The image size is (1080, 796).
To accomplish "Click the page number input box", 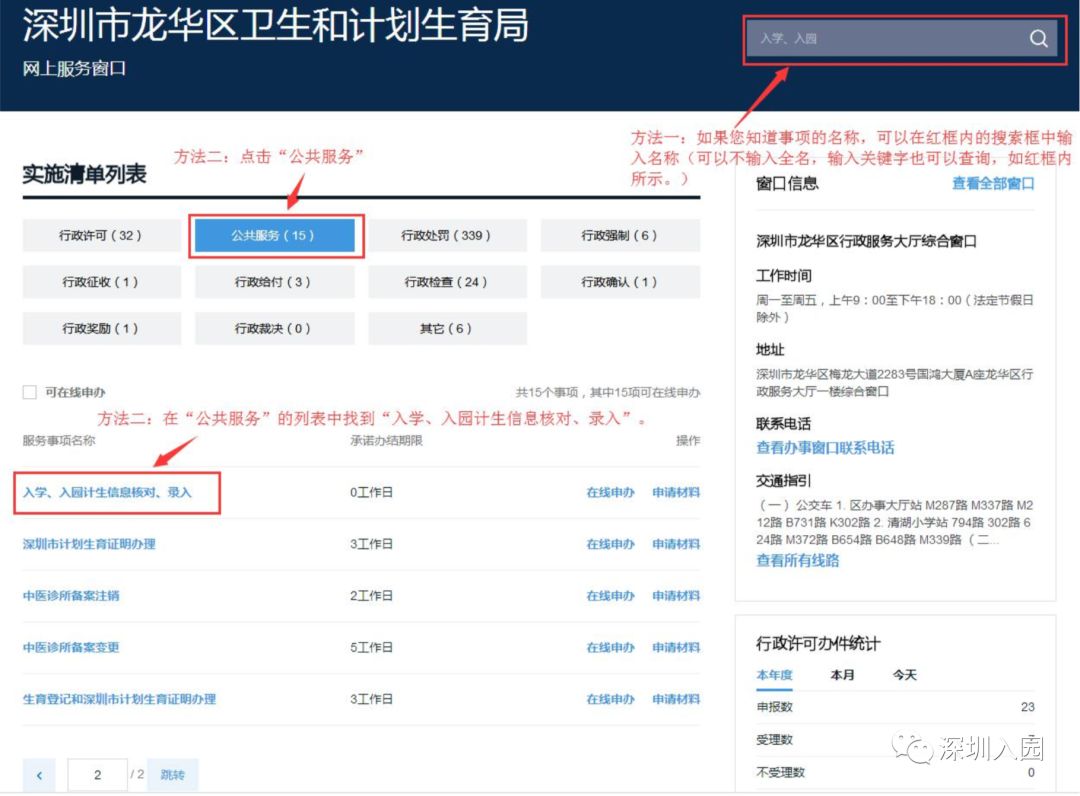I will click(x=97, y=774).
